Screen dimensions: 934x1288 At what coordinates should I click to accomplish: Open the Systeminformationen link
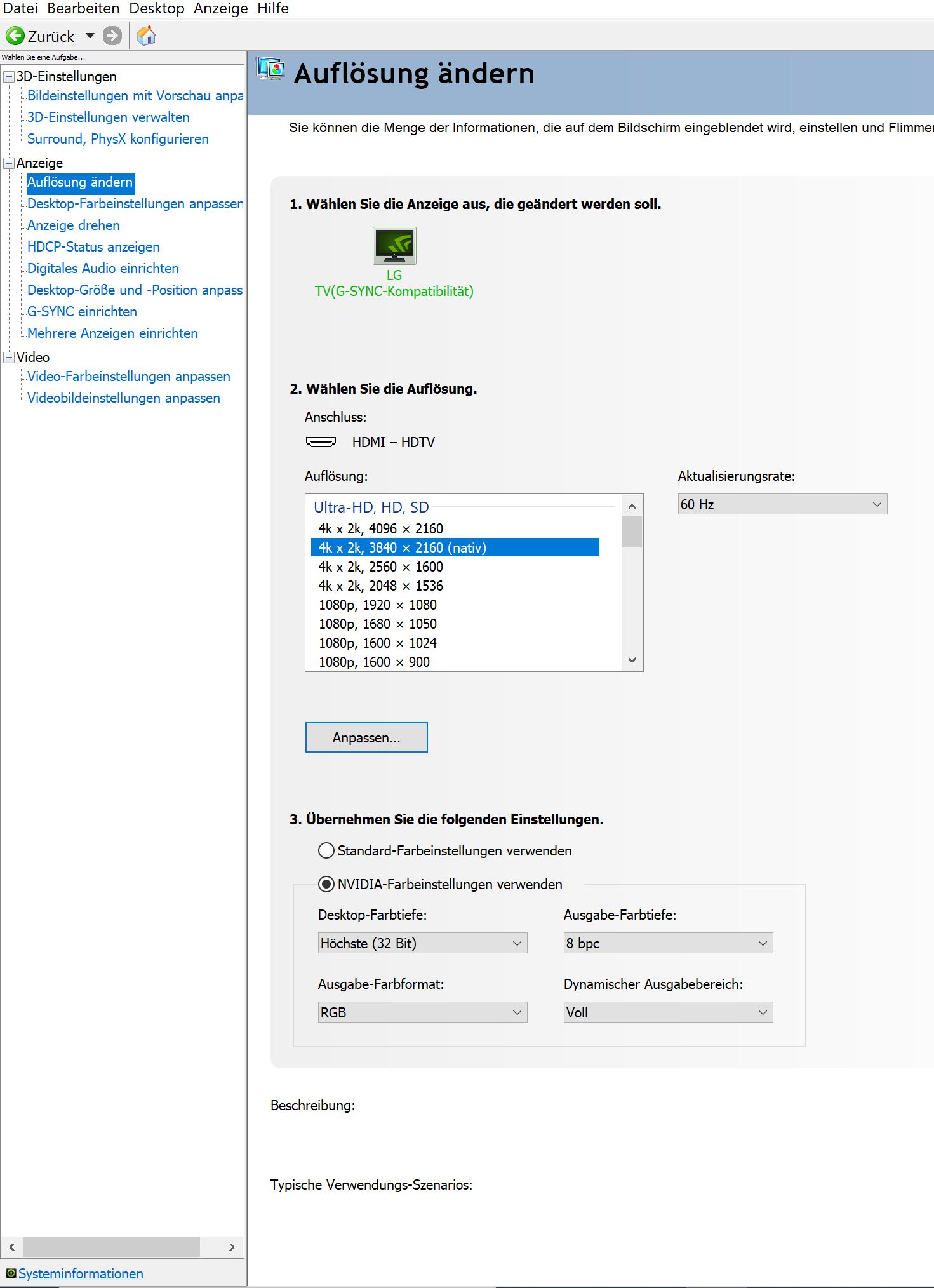[81, 1273]
